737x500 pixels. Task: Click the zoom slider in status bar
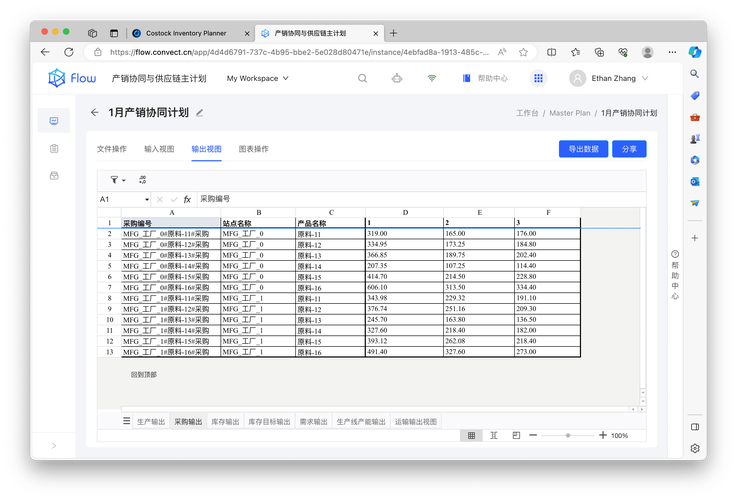click(567, 436)
